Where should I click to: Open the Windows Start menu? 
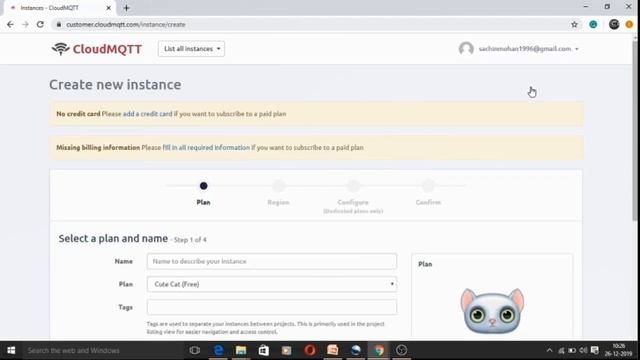coord(11,350)
